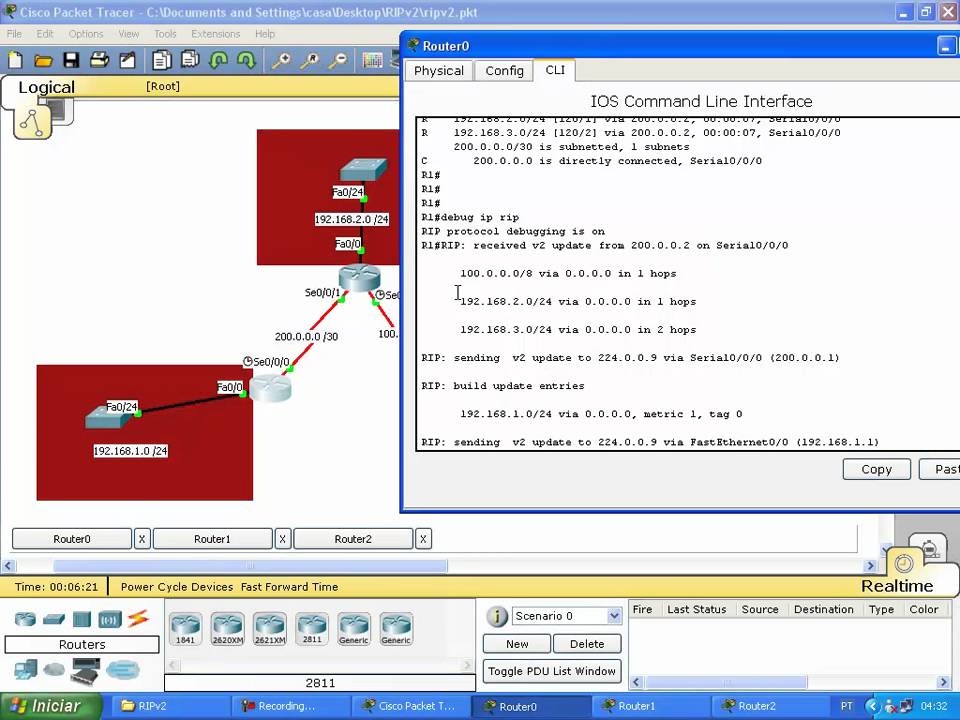Save the network with floppy disk icon

coord(72,60)
